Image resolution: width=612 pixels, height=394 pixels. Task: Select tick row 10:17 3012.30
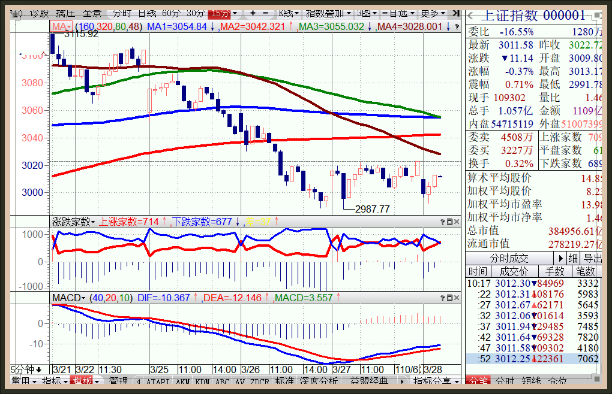pyautogui.click(x=533, y=283)
